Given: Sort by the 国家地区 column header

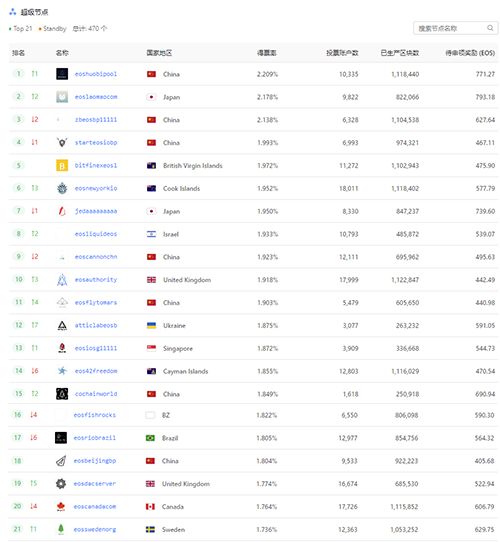Looking at the screenshot, I should pyautogui.click(x=159, y=53).
